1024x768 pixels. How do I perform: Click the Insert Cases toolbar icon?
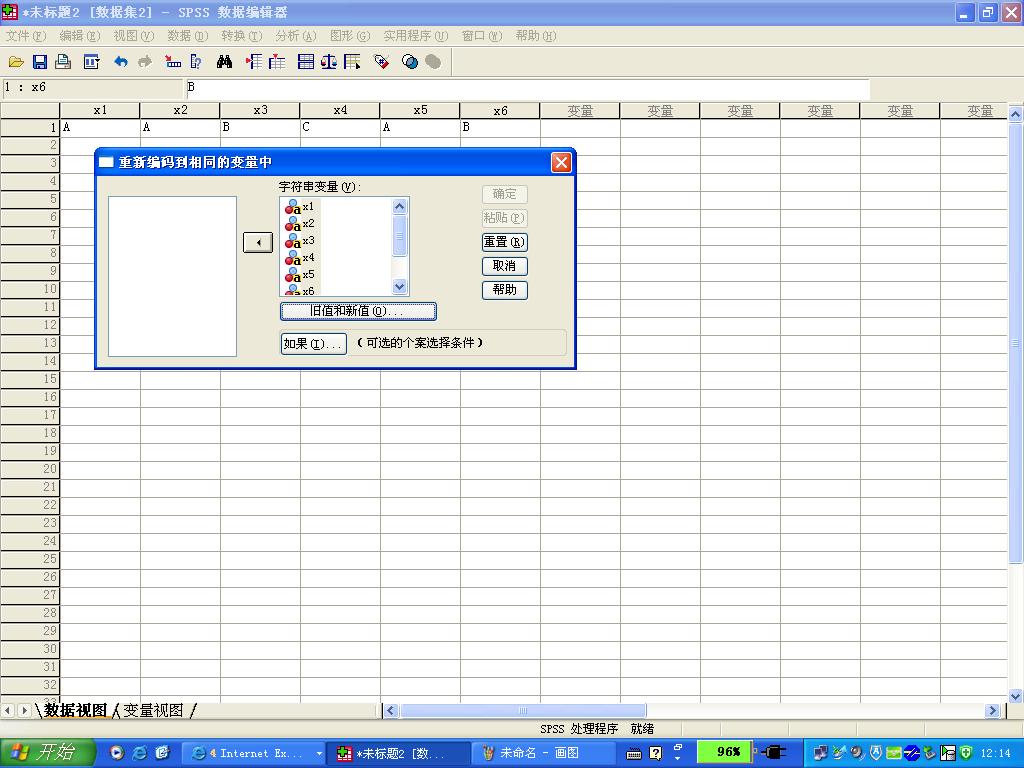pos(253,62)
